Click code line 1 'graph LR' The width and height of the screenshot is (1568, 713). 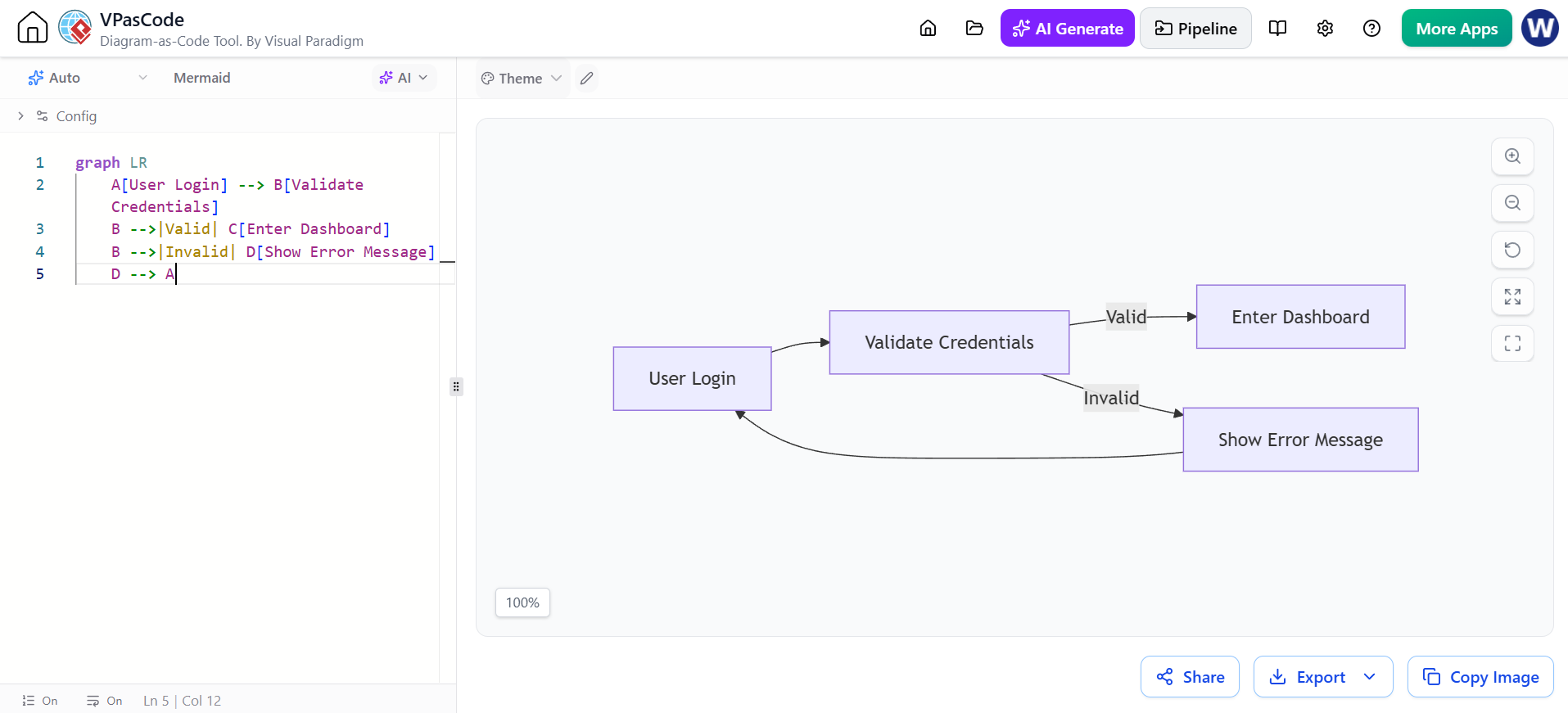pyautogui.click(x=111, y=162)
